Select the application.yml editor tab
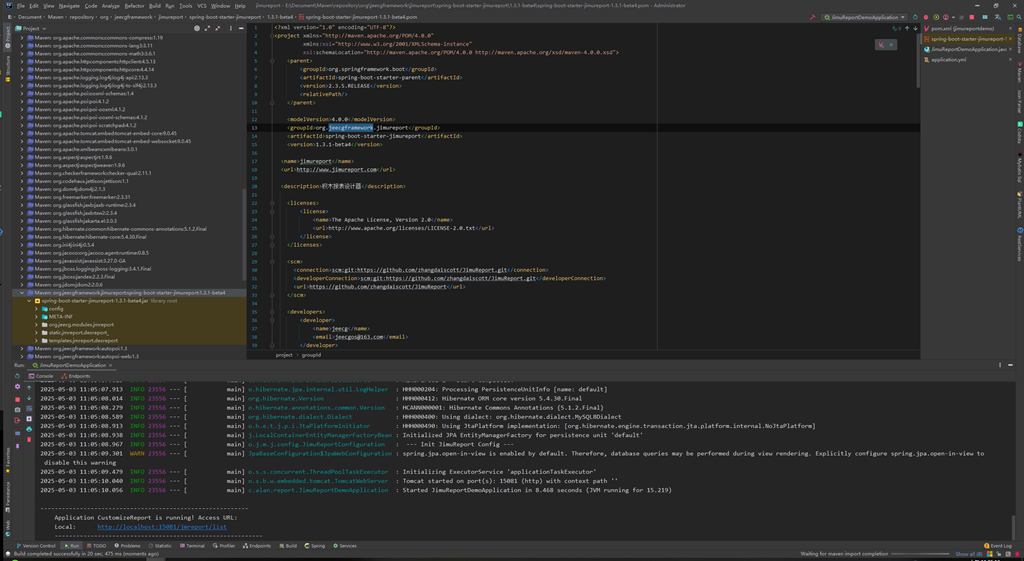 (948, 60)
